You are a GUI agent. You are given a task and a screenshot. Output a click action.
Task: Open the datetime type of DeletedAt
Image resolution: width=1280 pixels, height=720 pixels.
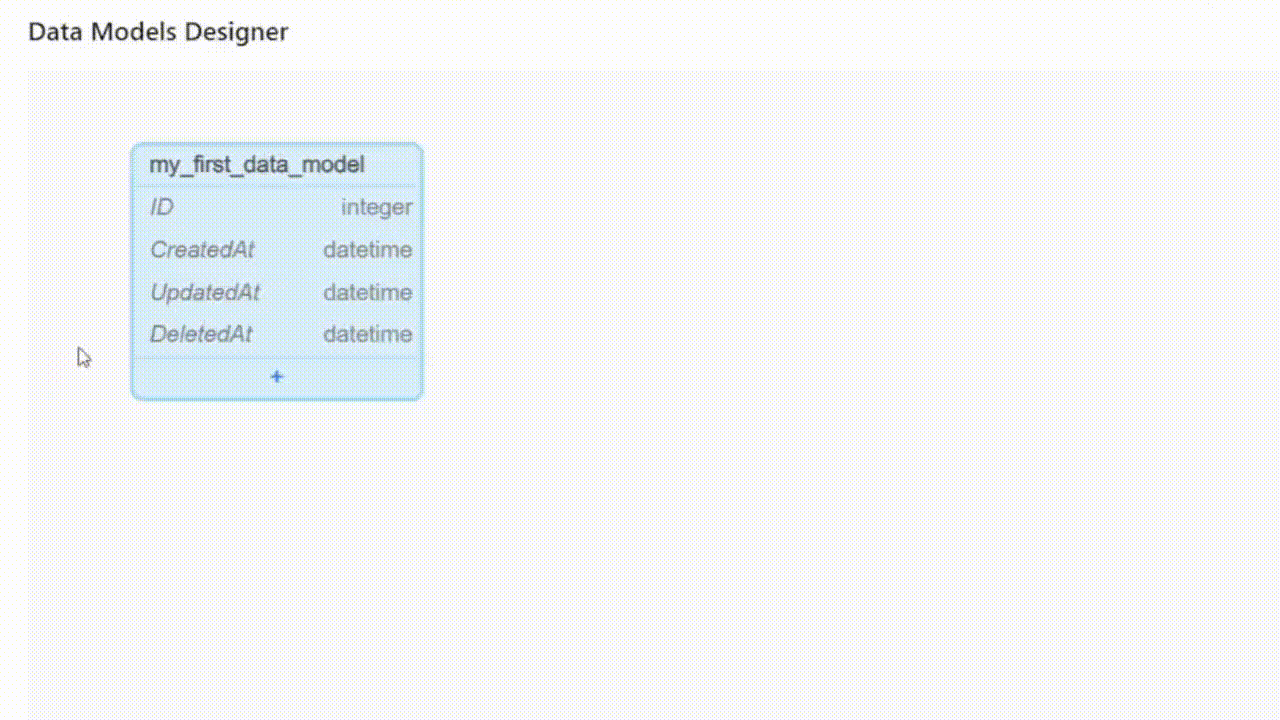367,334
